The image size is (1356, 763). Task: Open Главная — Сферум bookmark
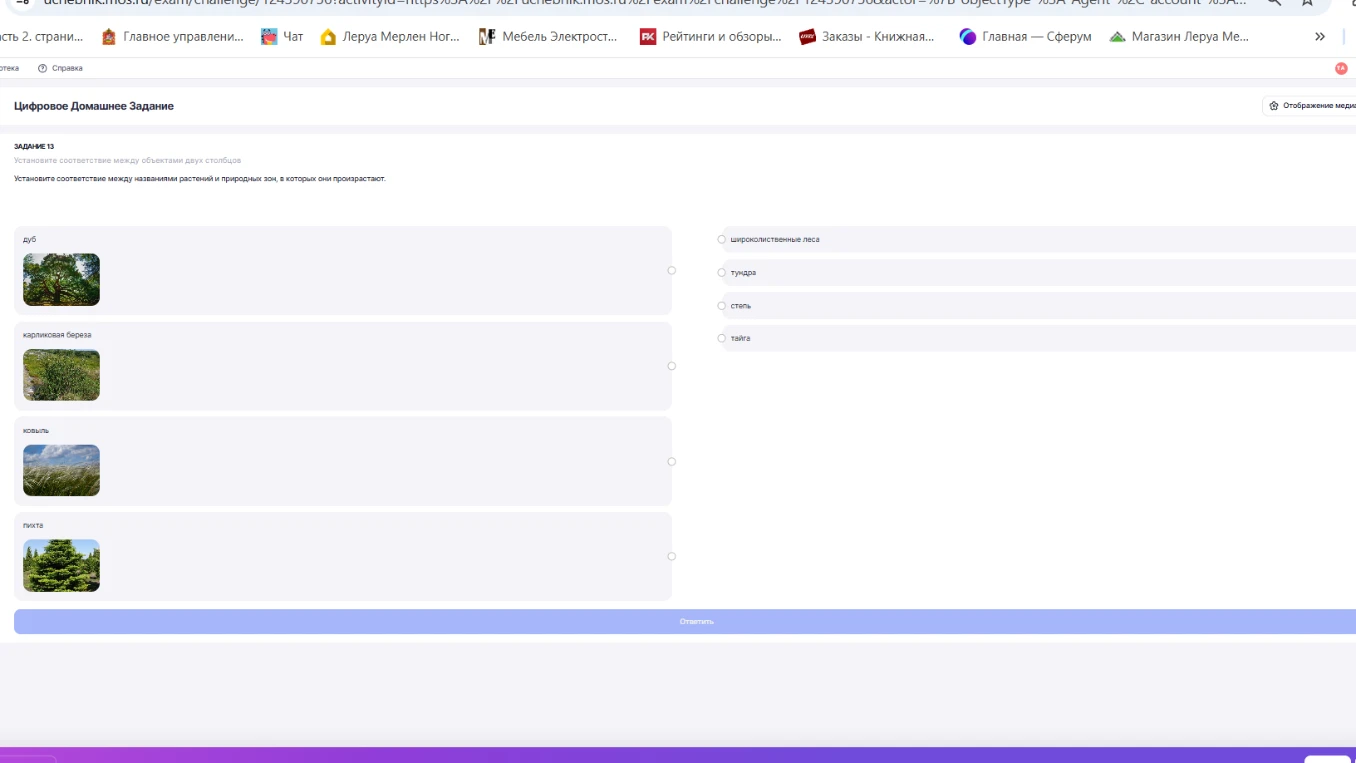[1025, 37]
